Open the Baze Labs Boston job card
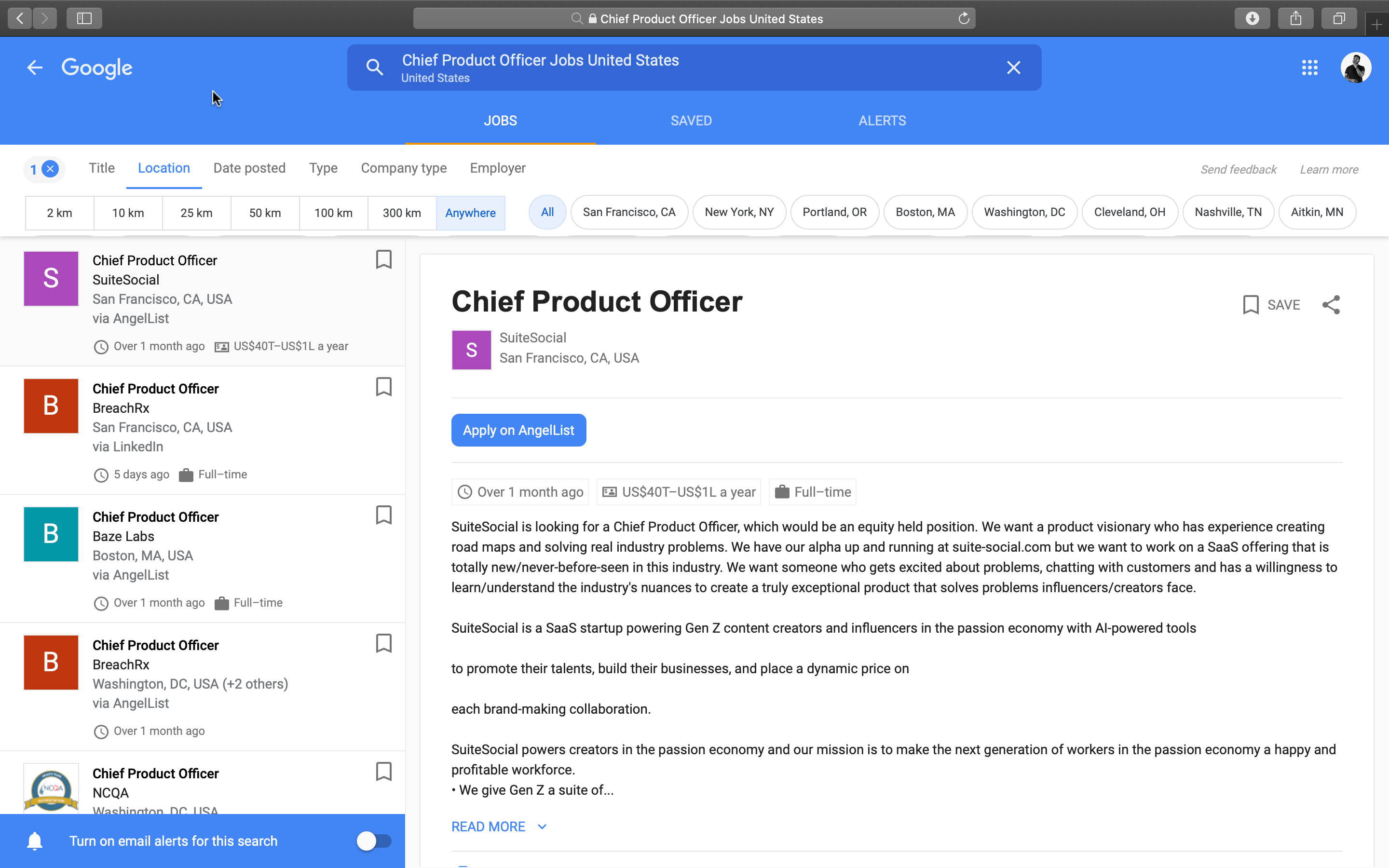Viewport: 1389px width, 868px height. pos(203,558)
